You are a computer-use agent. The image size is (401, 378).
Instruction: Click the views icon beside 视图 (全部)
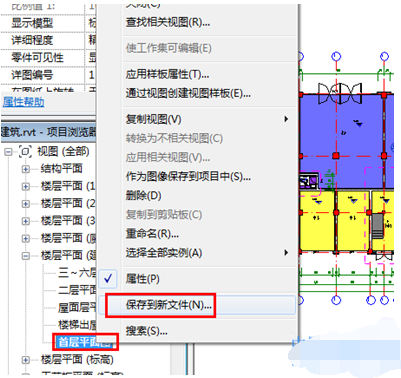[x=25, y=152]
